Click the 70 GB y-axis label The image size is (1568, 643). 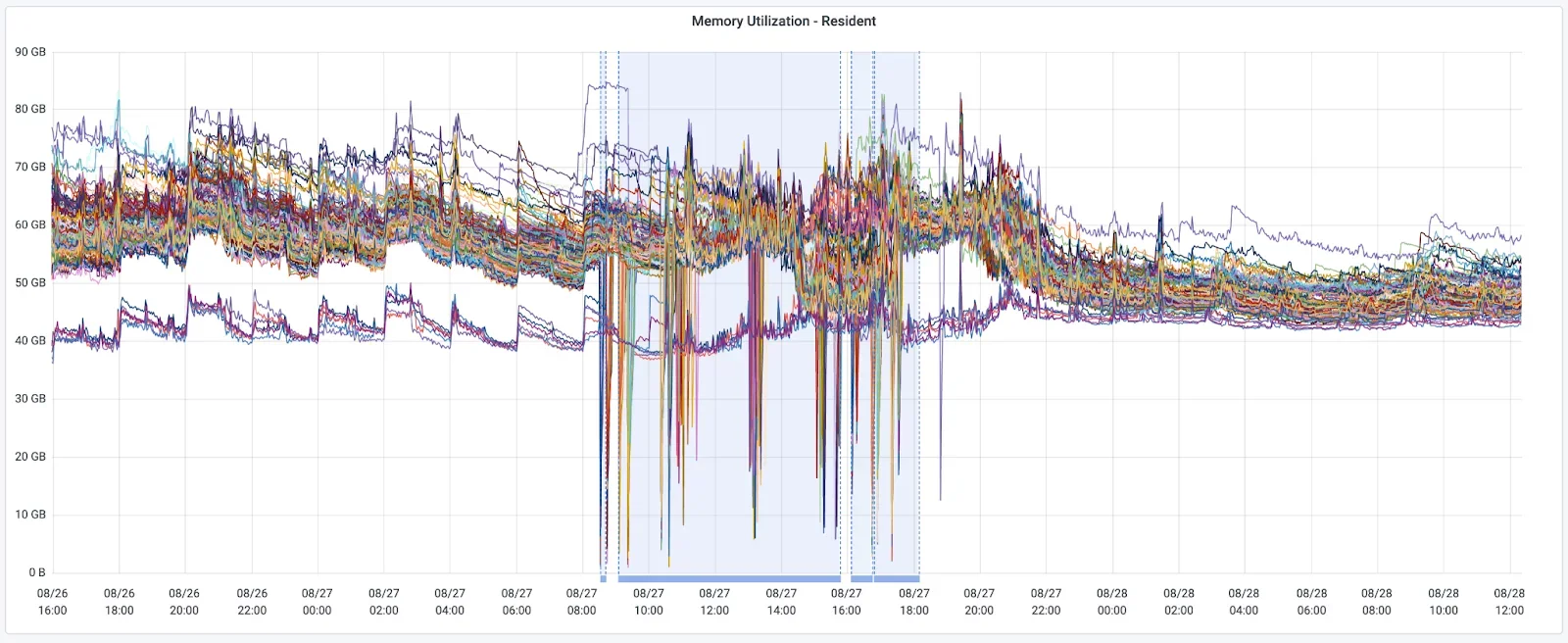(x=30, y=168)
